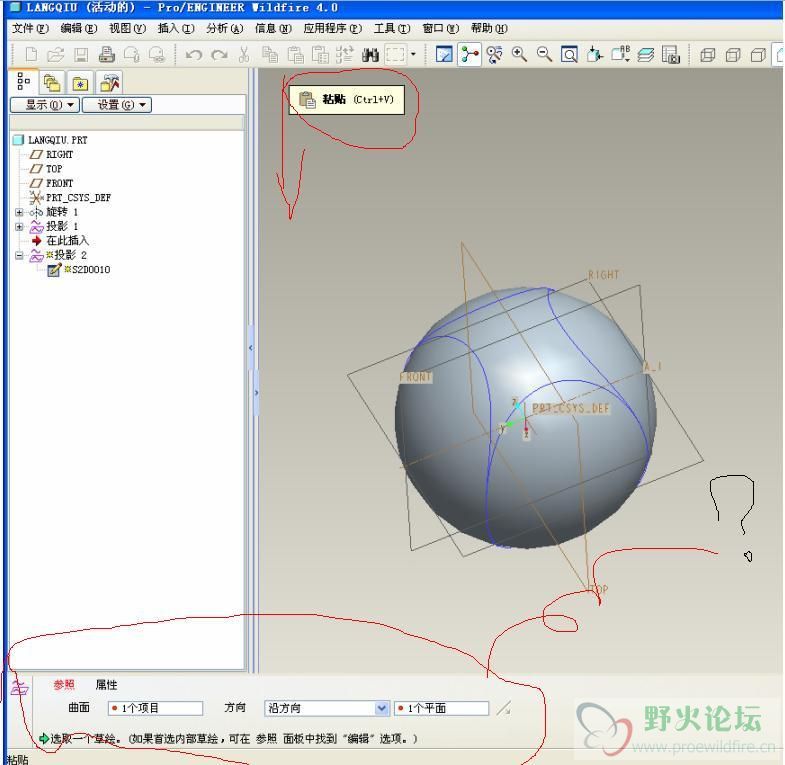Screen dimensions: 785x765
Task: Open the 帮助 menu
Action: 489,28
